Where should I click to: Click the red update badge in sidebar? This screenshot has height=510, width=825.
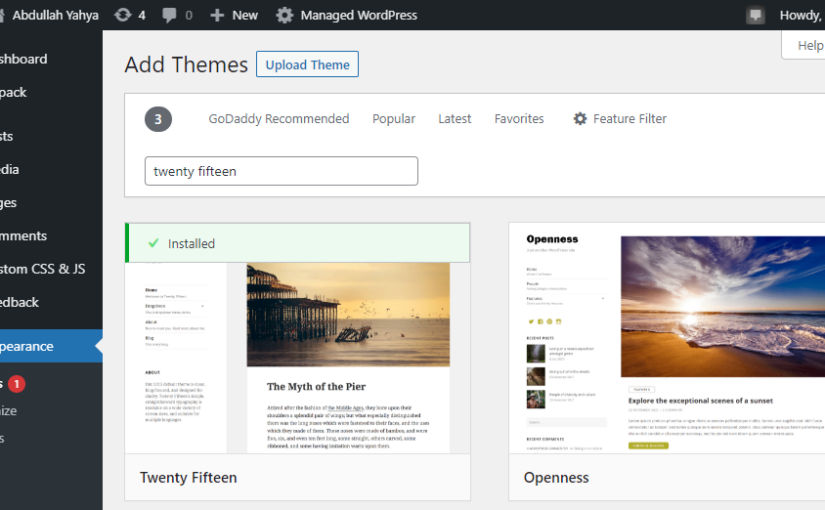click(17, 384)
